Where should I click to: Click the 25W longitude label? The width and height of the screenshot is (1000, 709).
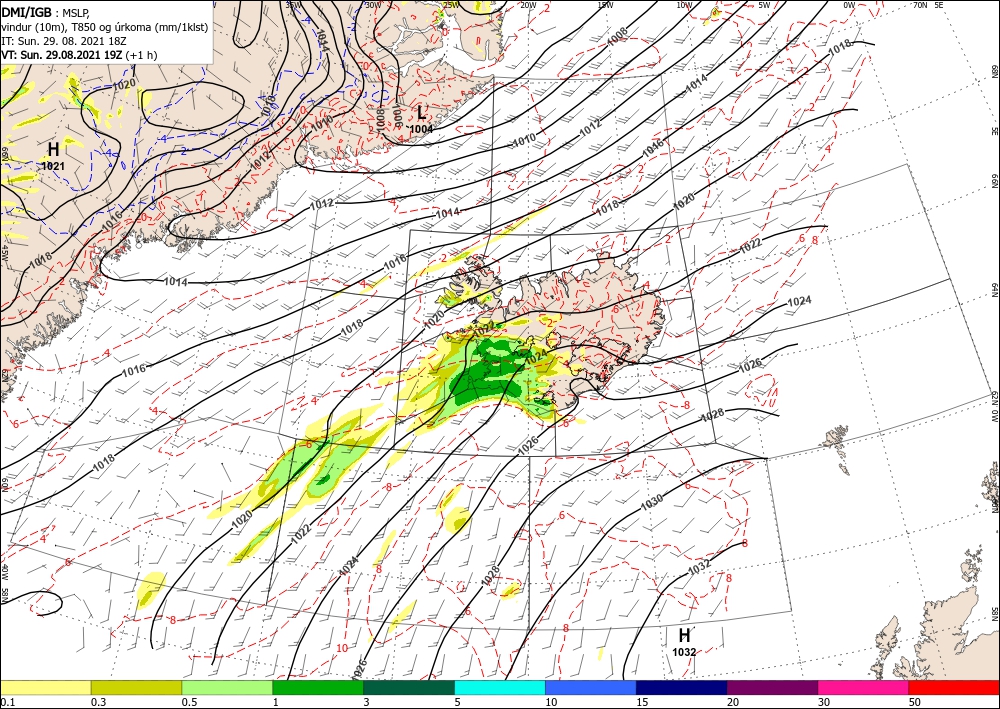[450, 5]
